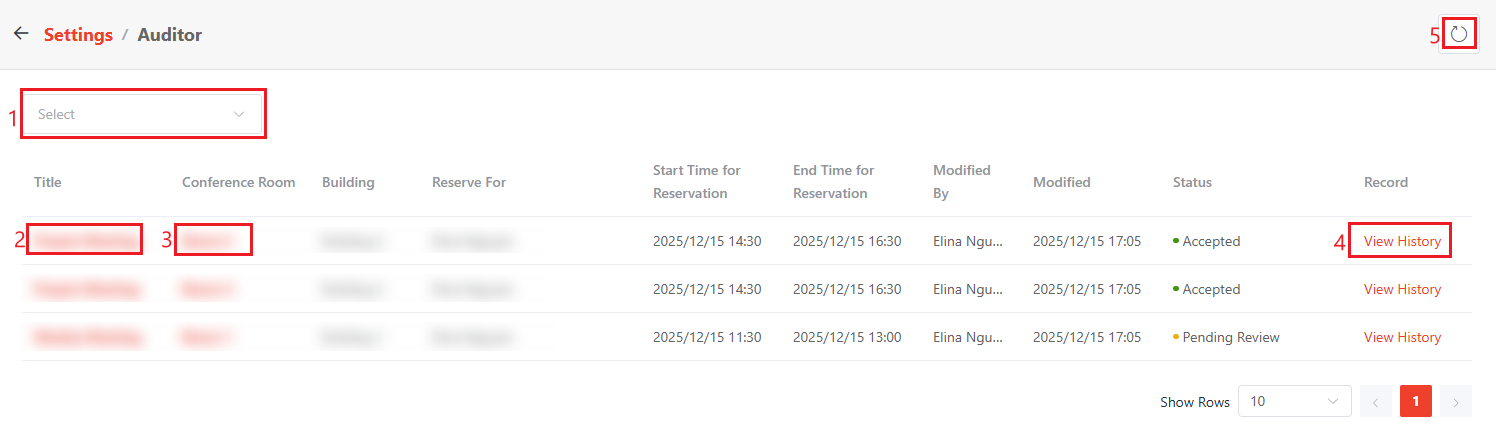Open the second row's title link
Image resolution: width=1496 pixels, height=429 pixels.
tap(85, 289)
